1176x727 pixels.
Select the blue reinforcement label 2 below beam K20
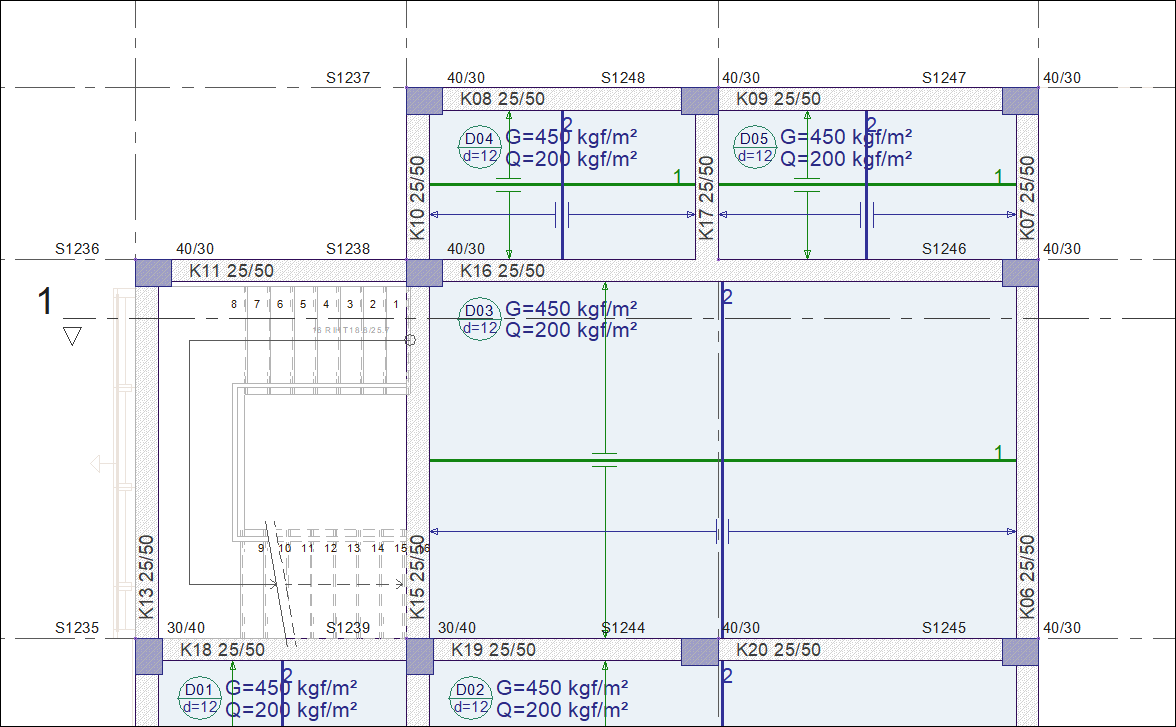728,676
